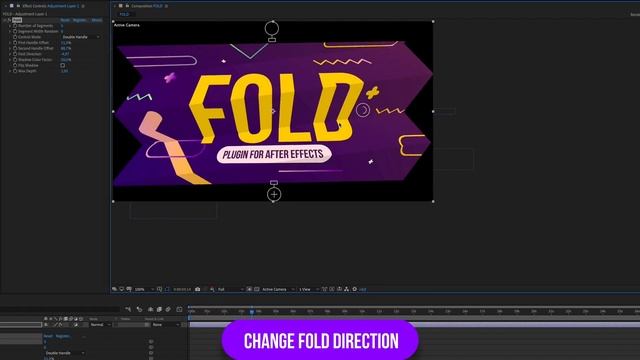The height and width of the screenshot is (360, 640).
Task: Open Double Handle dropdown in timeline
Action: point(64,353)
